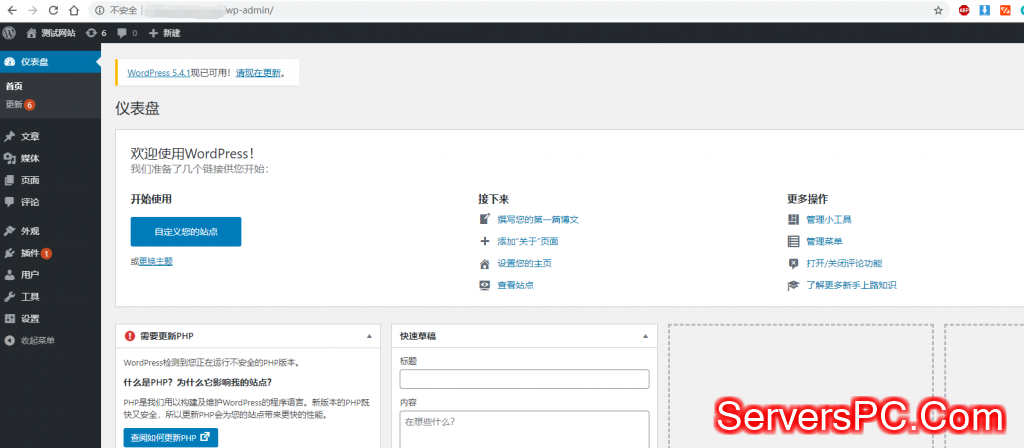Click the 自定义您的站点 button
The width and height of the screenshot is (1024, 448).
click(x=186, y=231)
